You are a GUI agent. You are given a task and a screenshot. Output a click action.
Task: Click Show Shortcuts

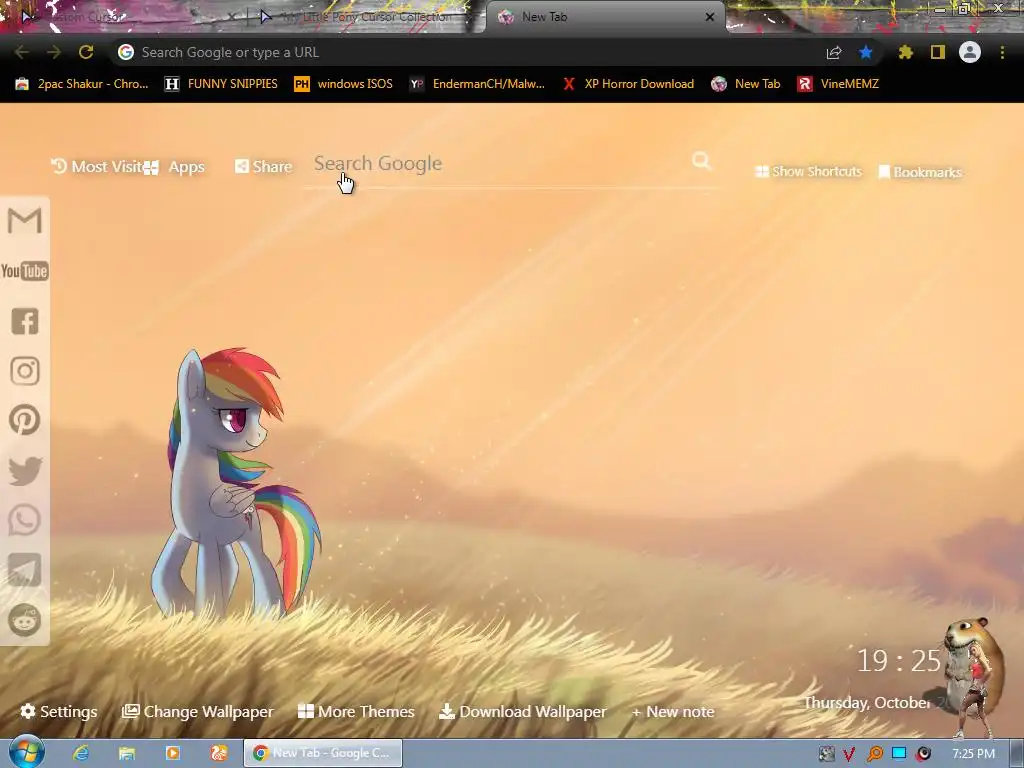click(x=808, y=172)
